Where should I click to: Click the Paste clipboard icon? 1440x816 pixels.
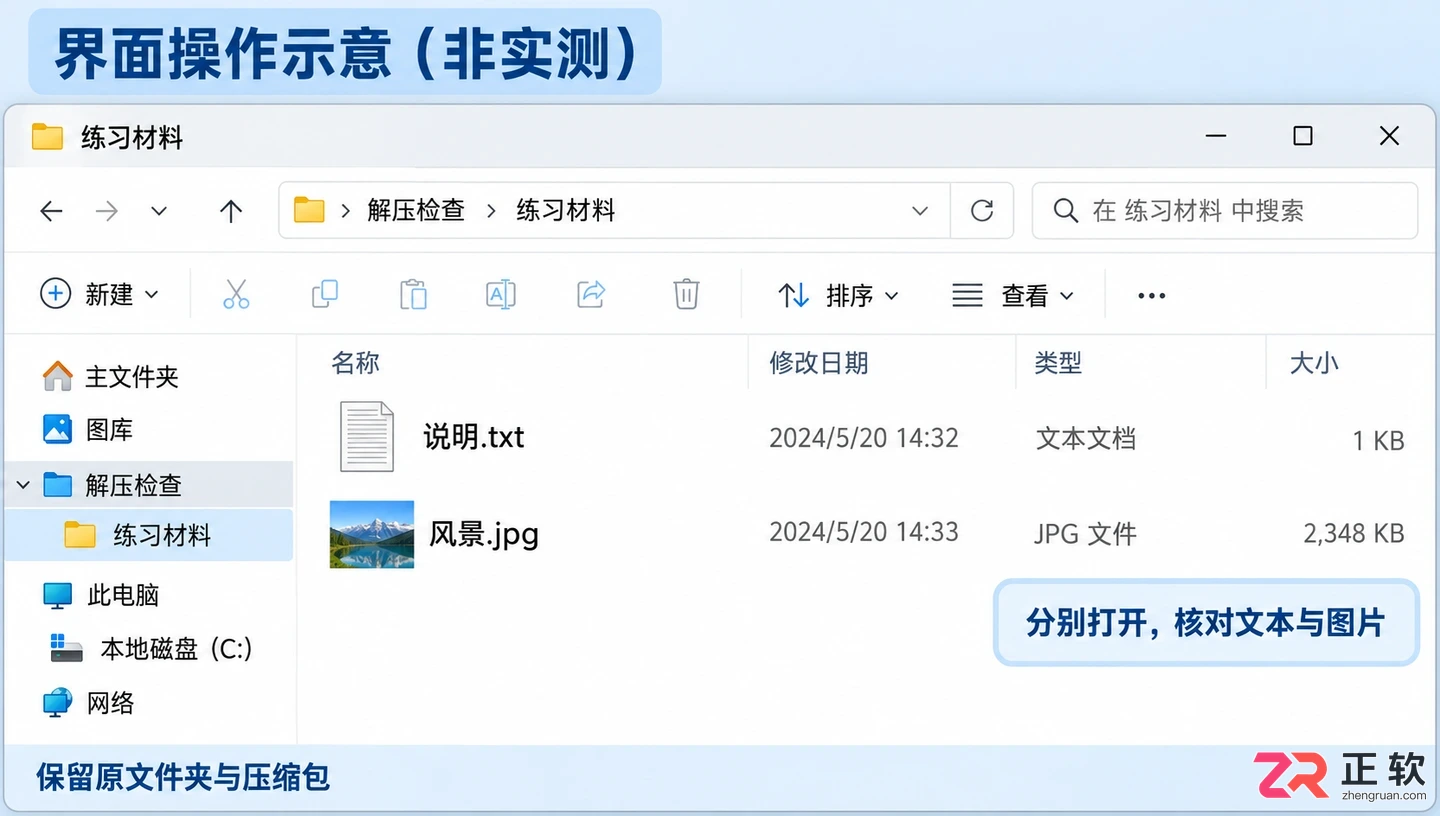tap(413, 294)
